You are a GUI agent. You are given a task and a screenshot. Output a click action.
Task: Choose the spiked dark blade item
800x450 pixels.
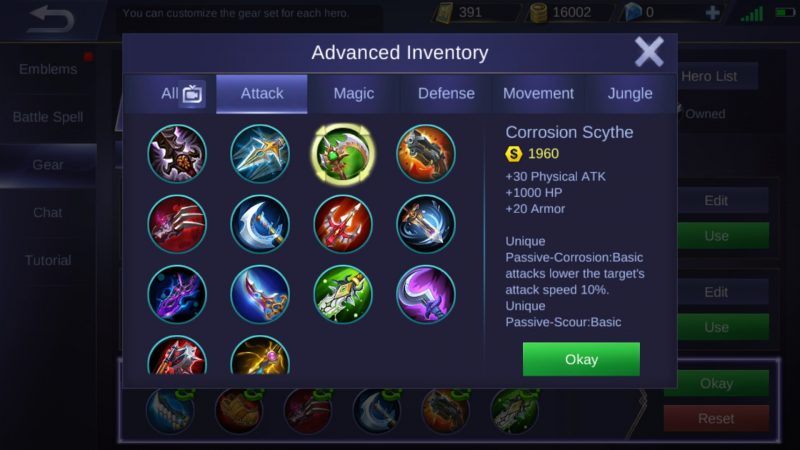(177, 154)
